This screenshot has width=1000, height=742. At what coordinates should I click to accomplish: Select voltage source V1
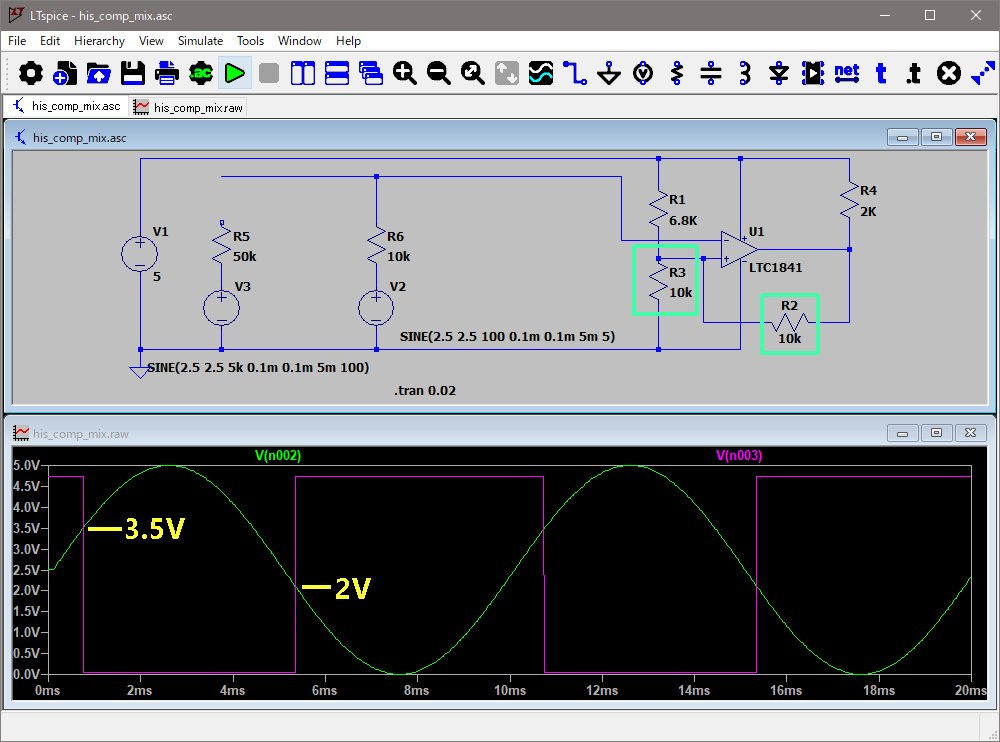click(x=140, y=254)
